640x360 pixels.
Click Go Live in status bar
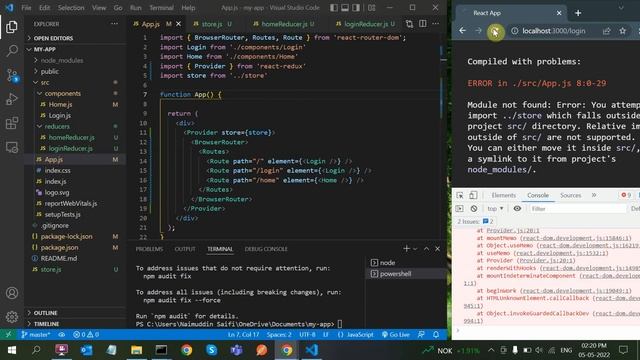[396, 335]
